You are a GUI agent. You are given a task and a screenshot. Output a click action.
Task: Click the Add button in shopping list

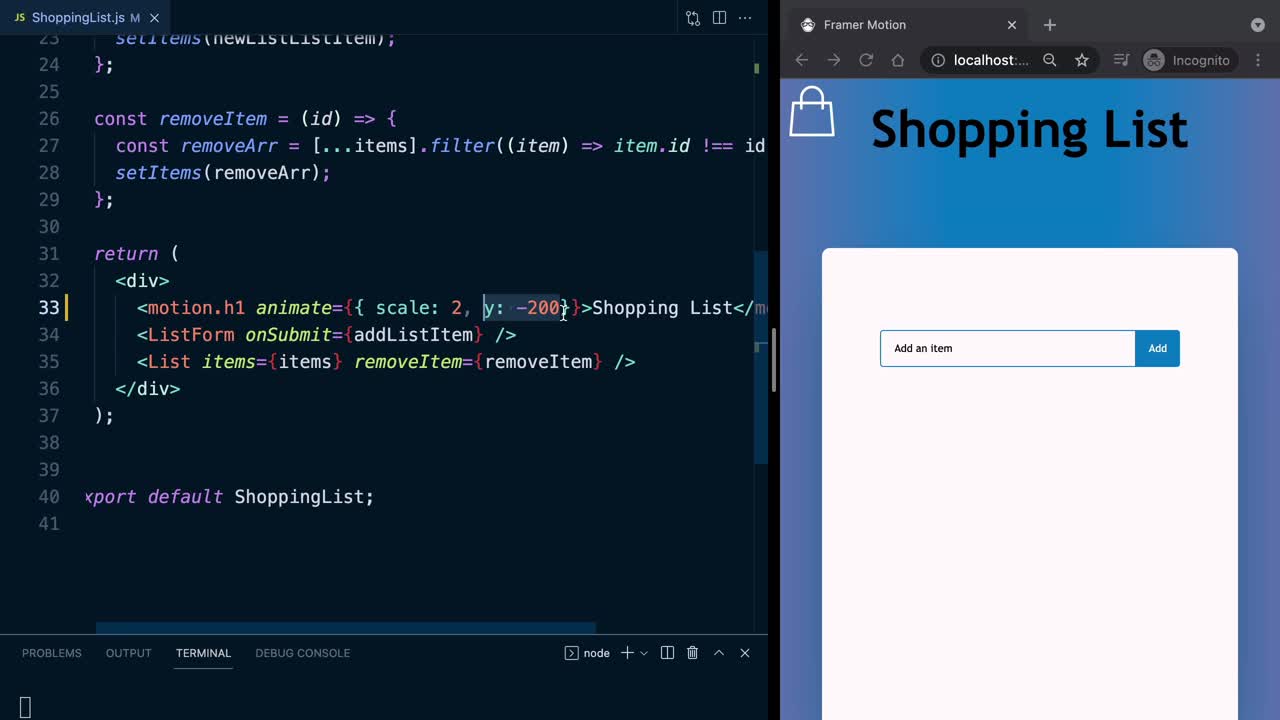click(1157, 348)
